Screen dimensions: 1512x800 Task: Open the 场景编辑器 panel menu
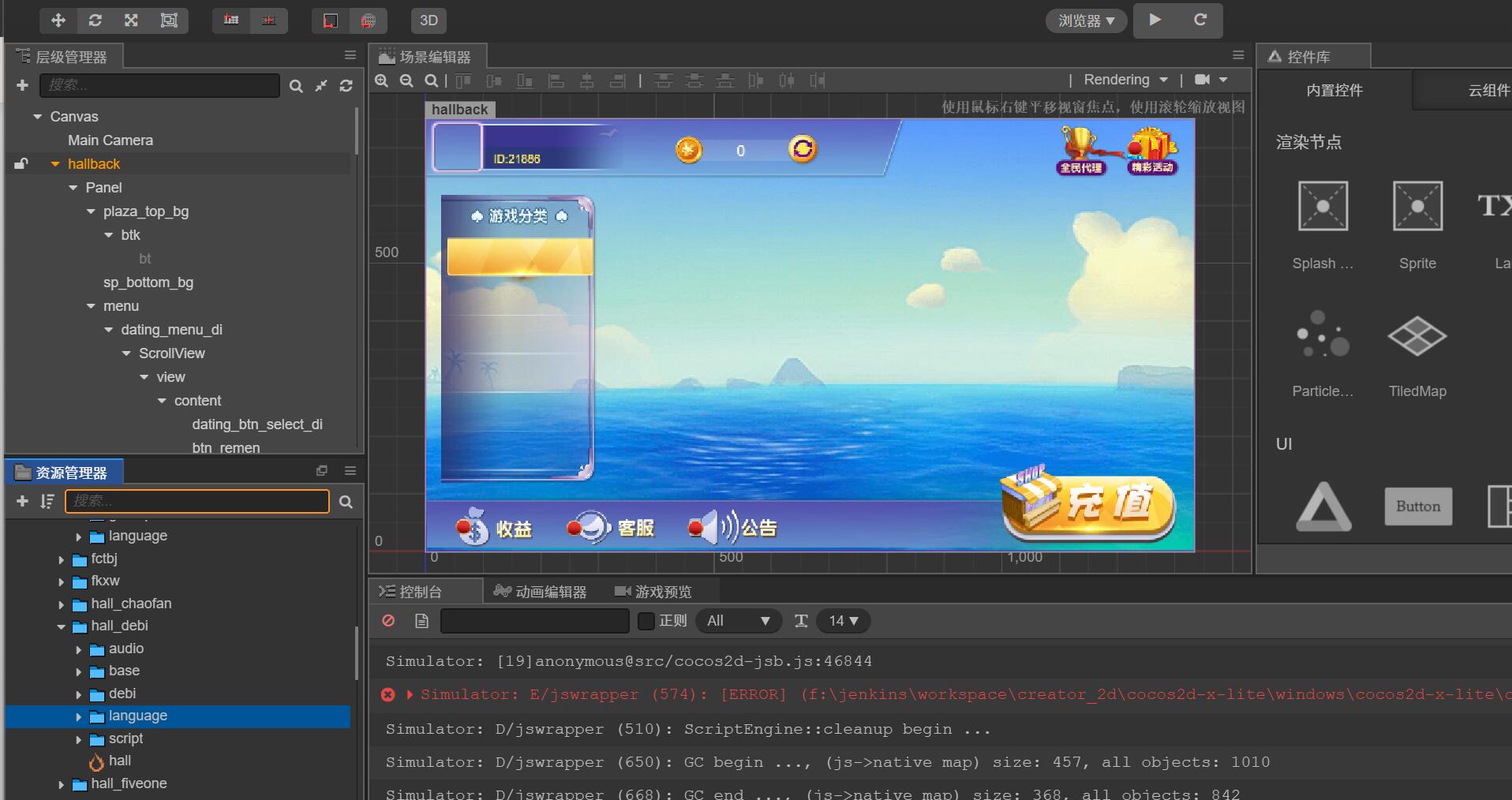(x=1238, y=55)
